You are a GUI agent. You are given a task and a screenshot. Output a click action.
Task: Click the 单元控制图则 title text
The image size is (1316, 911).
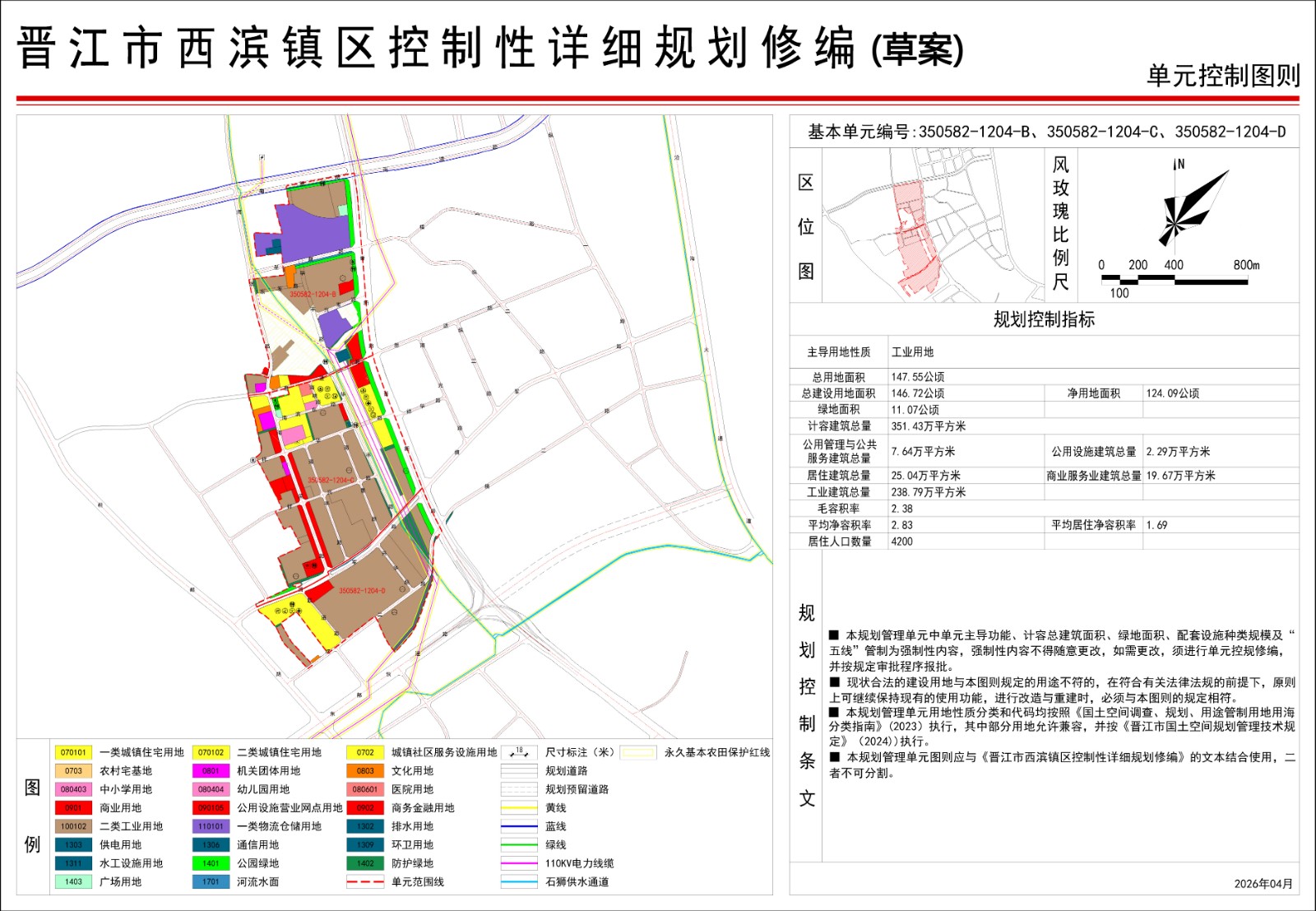click(x=1223, y=76)
